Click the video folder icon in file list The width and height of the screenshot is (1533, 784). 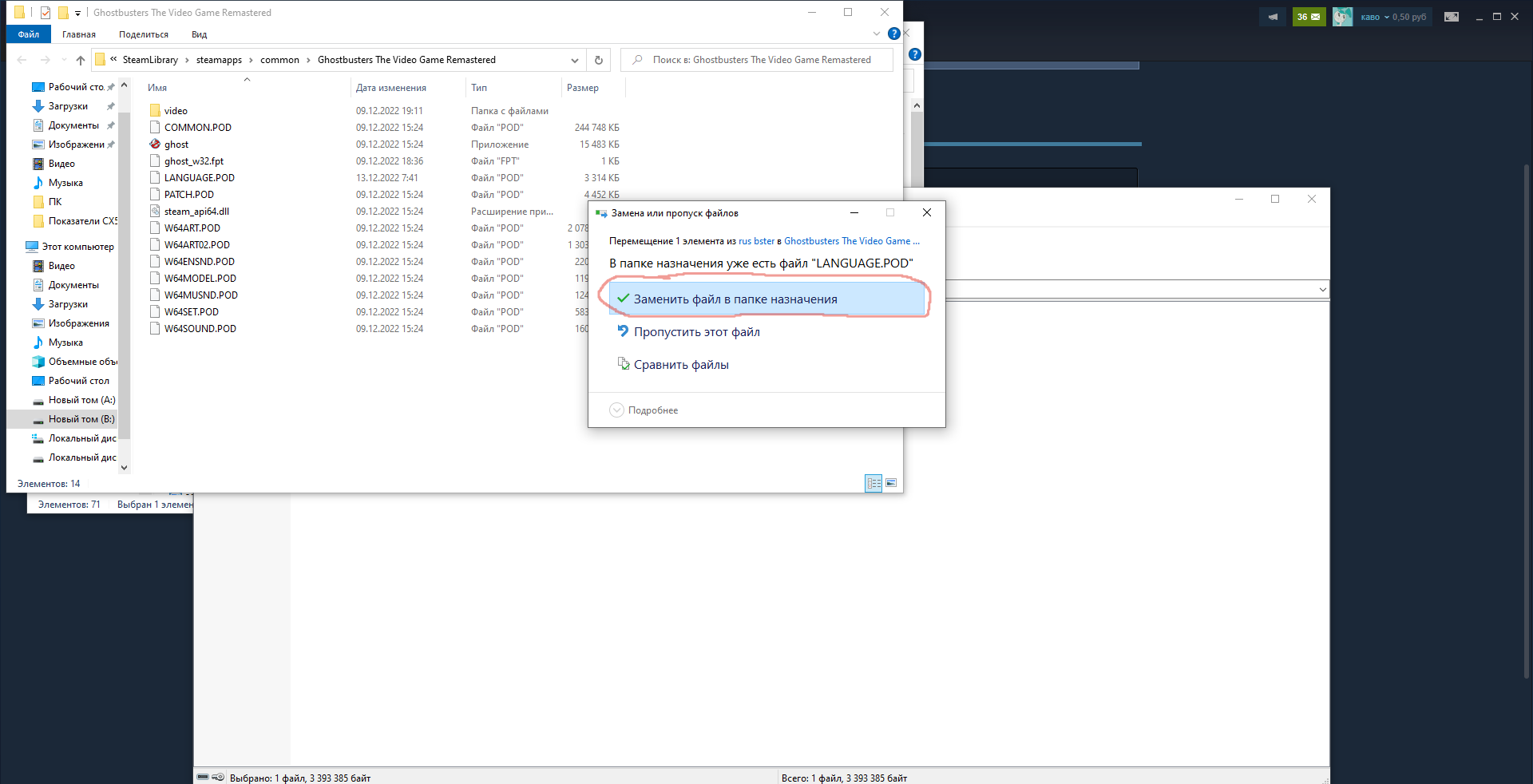(155, 111)
